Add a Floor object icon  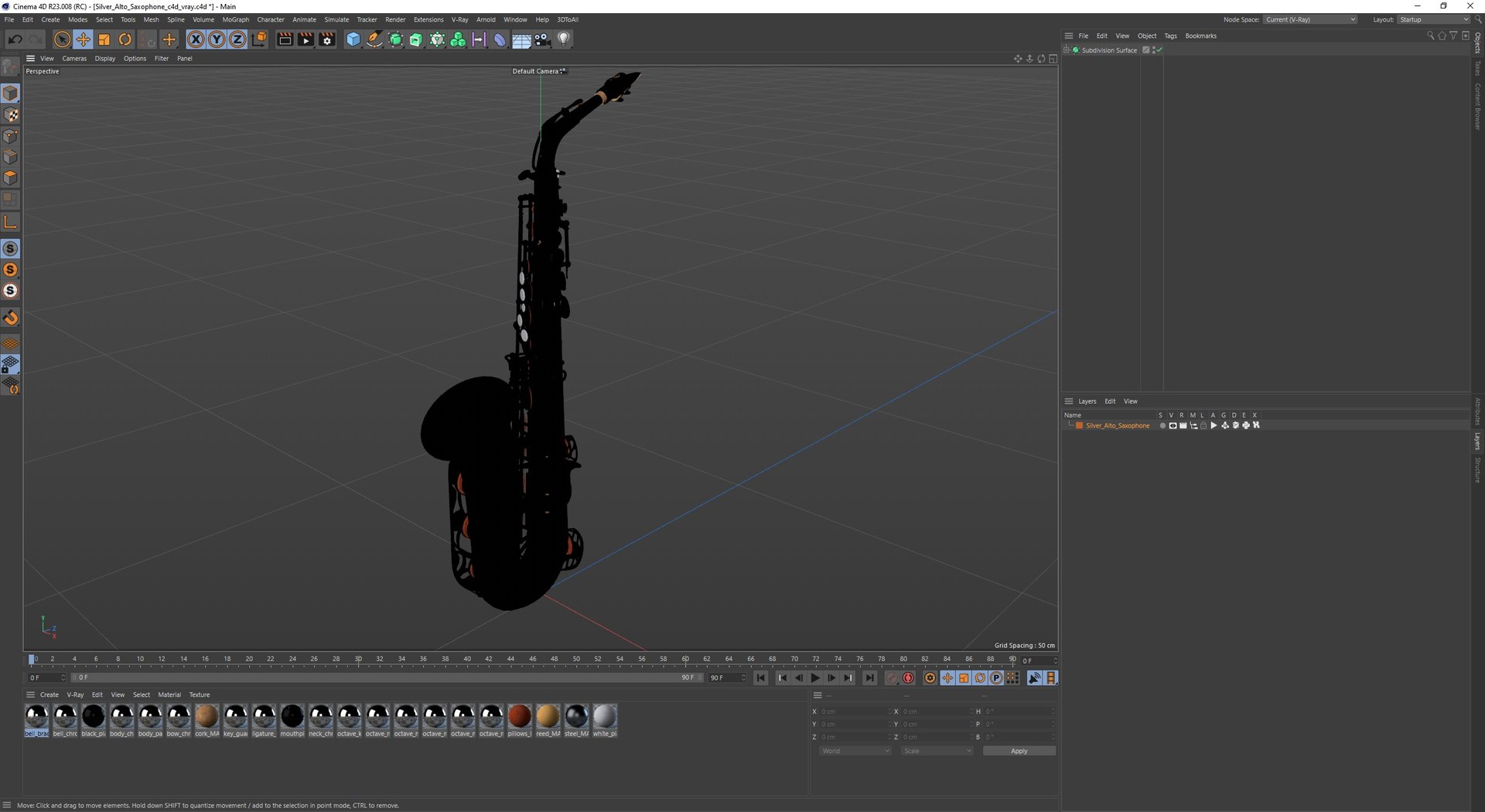point(521,39)
